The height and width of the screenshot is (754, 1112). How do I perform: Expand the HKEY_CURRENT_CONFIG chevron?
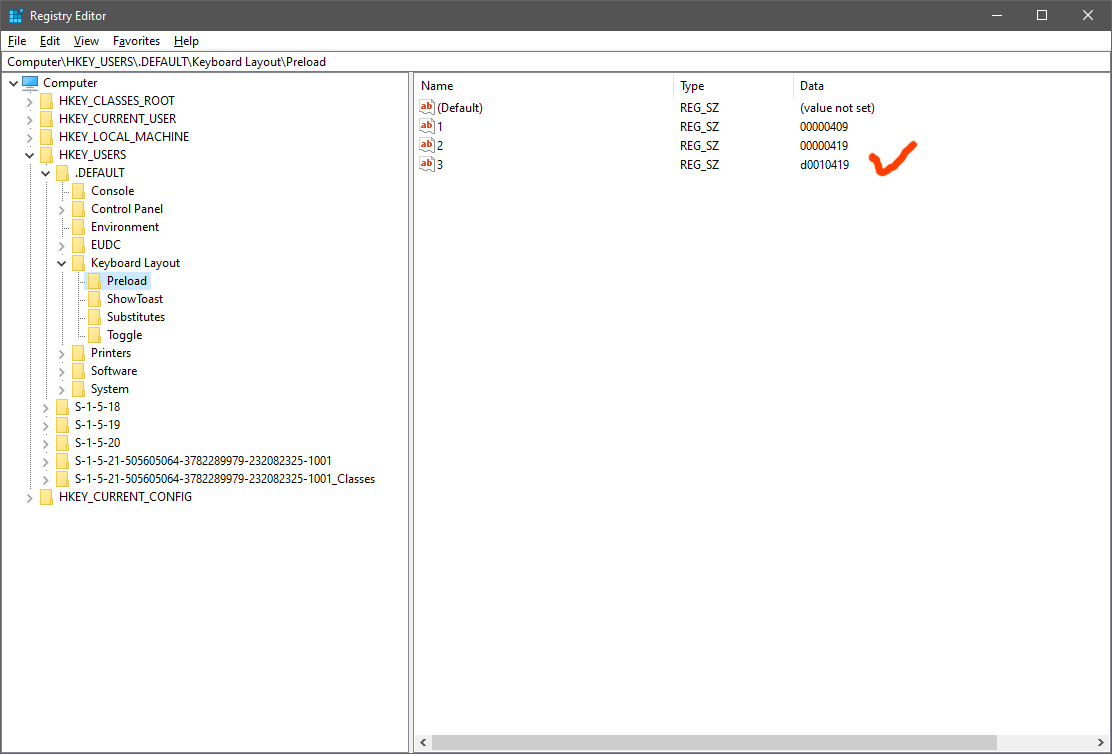coord(30,498)
